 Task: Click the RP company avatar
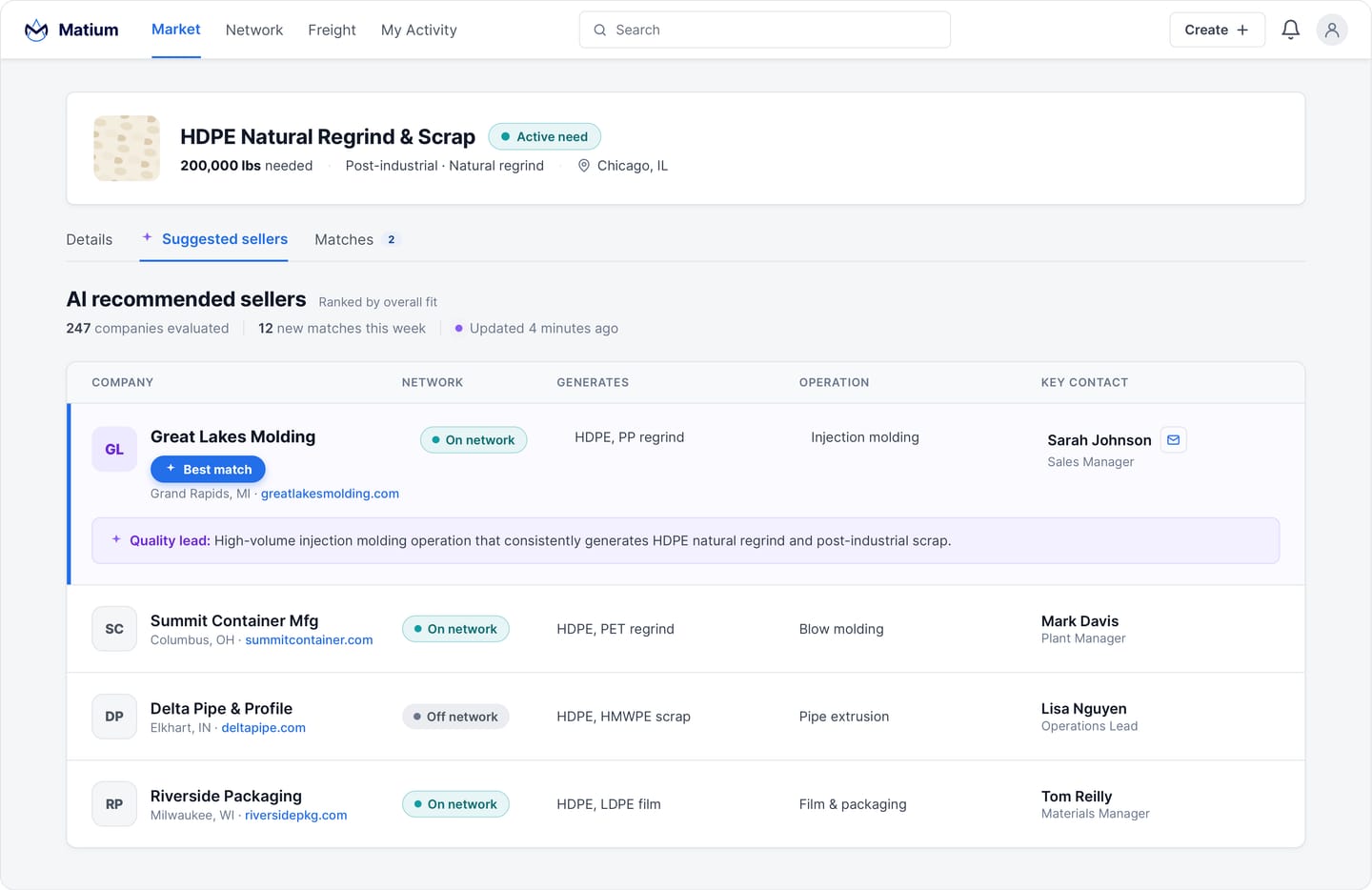point(114,804)
